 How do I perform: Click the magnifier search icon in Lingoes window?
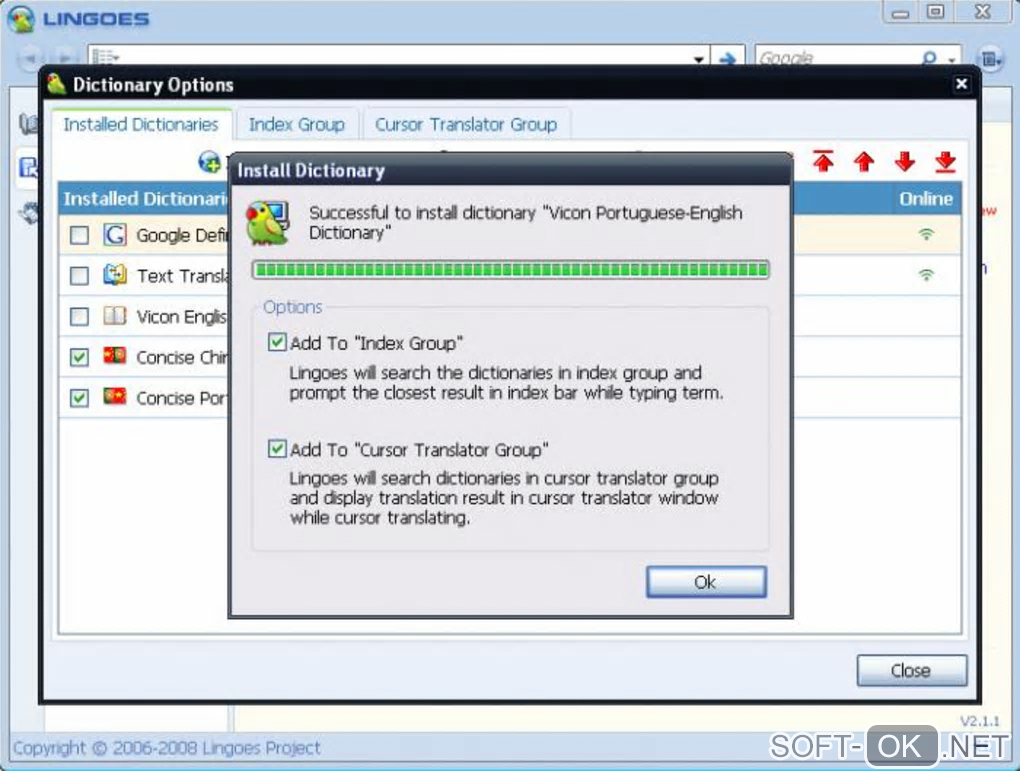tap(930, 59)
